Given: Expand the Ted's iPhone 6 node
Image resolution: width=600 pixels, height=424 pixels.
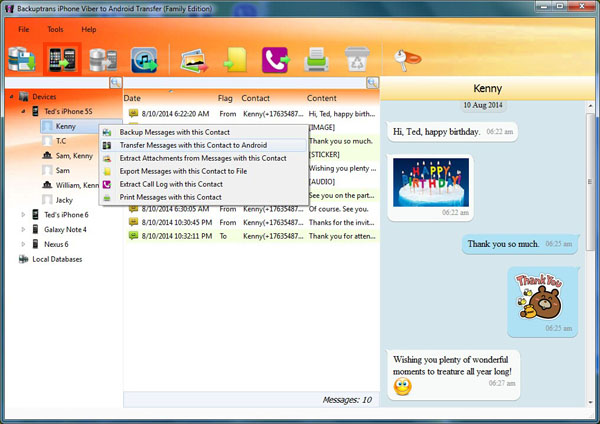Looking at the screenshot, I should point(23,215).
